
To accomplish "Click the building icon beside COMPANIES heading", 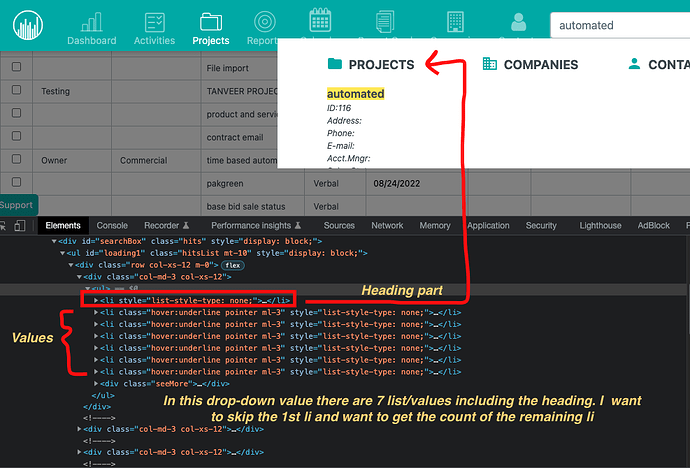I will pyautogui.click(x=489, y=64).
